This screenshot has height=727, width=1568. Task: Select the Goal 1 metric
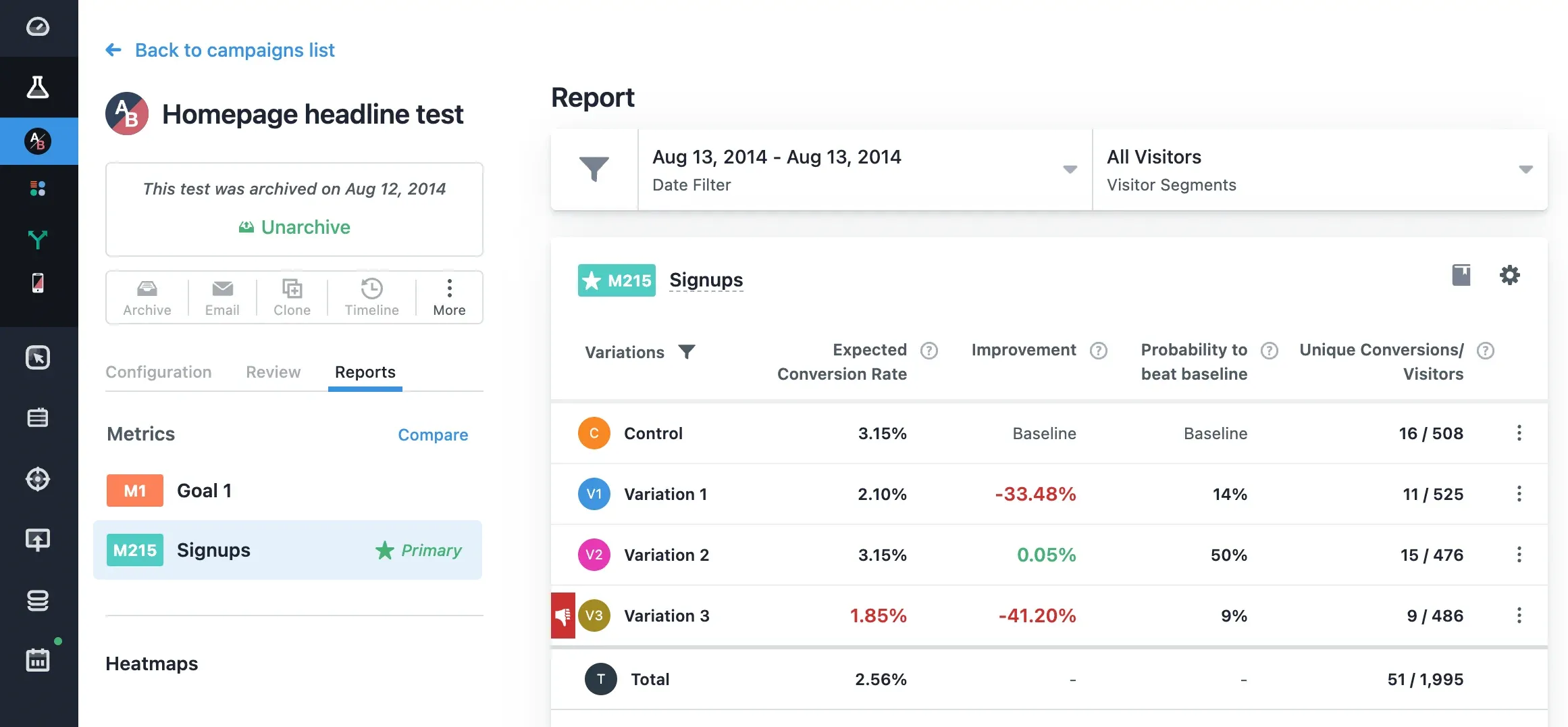click(204, 491)
